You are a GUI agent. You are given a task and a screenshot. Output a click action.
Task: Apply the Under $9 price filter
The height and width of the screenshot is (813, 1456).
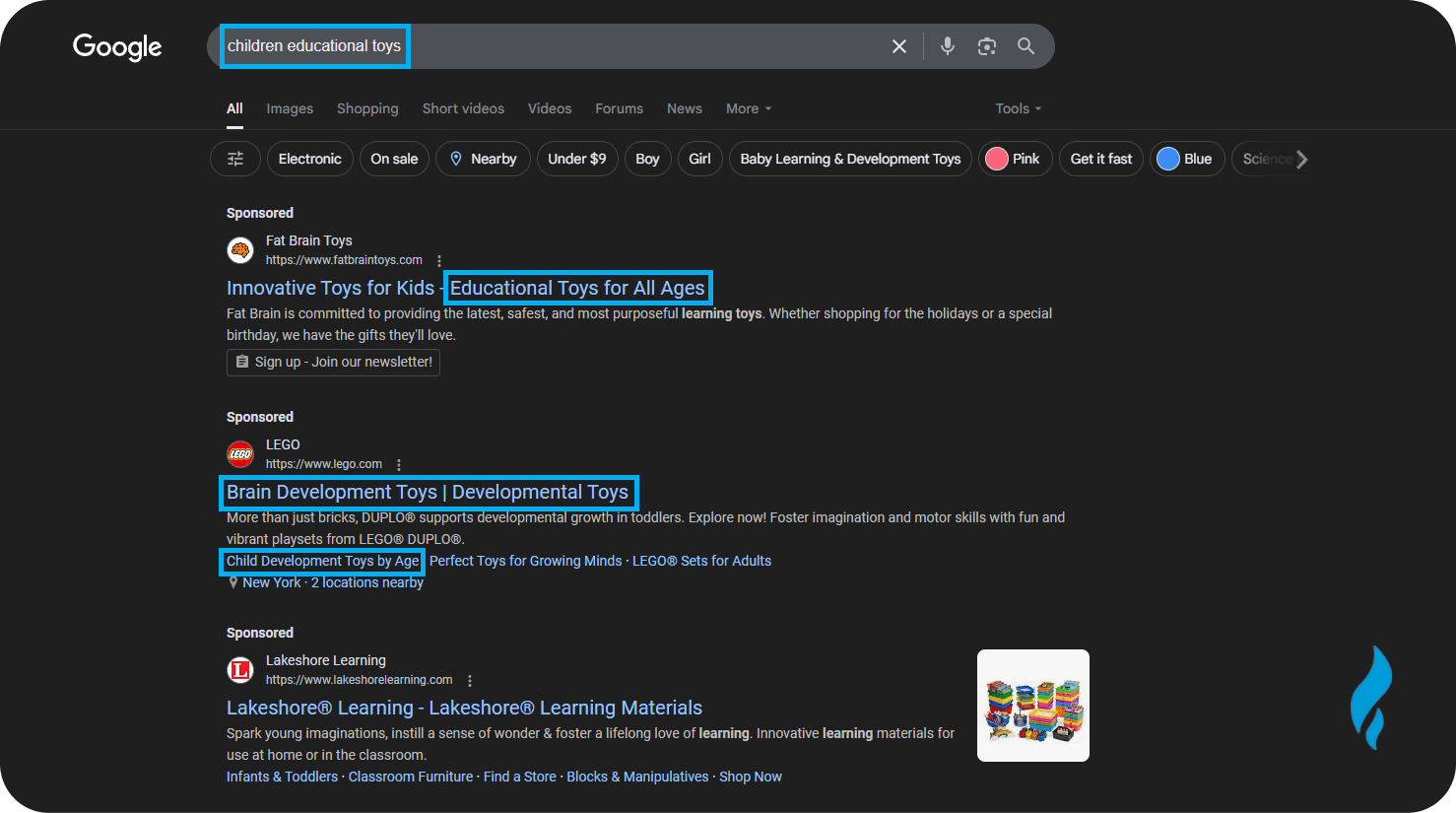click(577, 159)
